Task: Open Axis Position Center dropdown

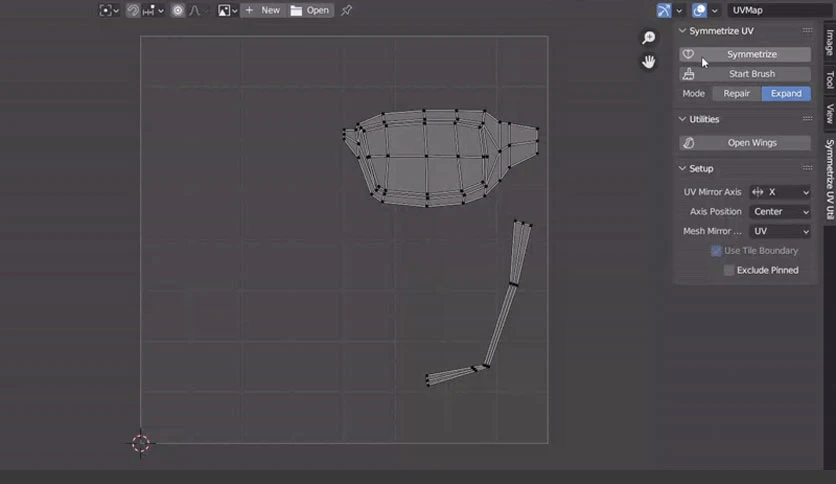Action: pos(780,212)
